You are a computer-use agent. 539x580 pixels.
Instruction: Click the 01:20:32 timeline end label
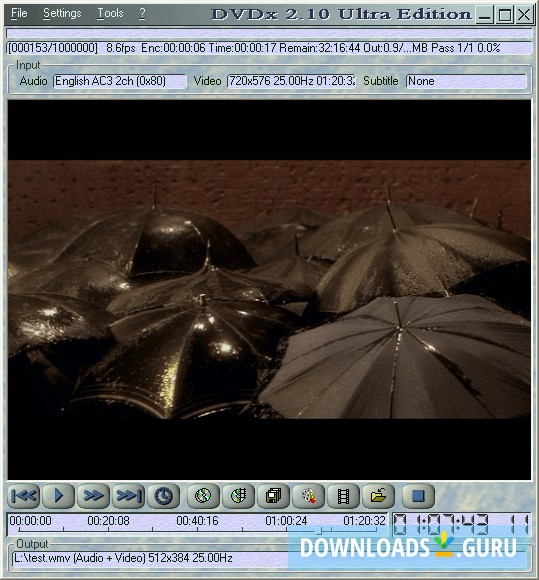(x=364, y=521)
